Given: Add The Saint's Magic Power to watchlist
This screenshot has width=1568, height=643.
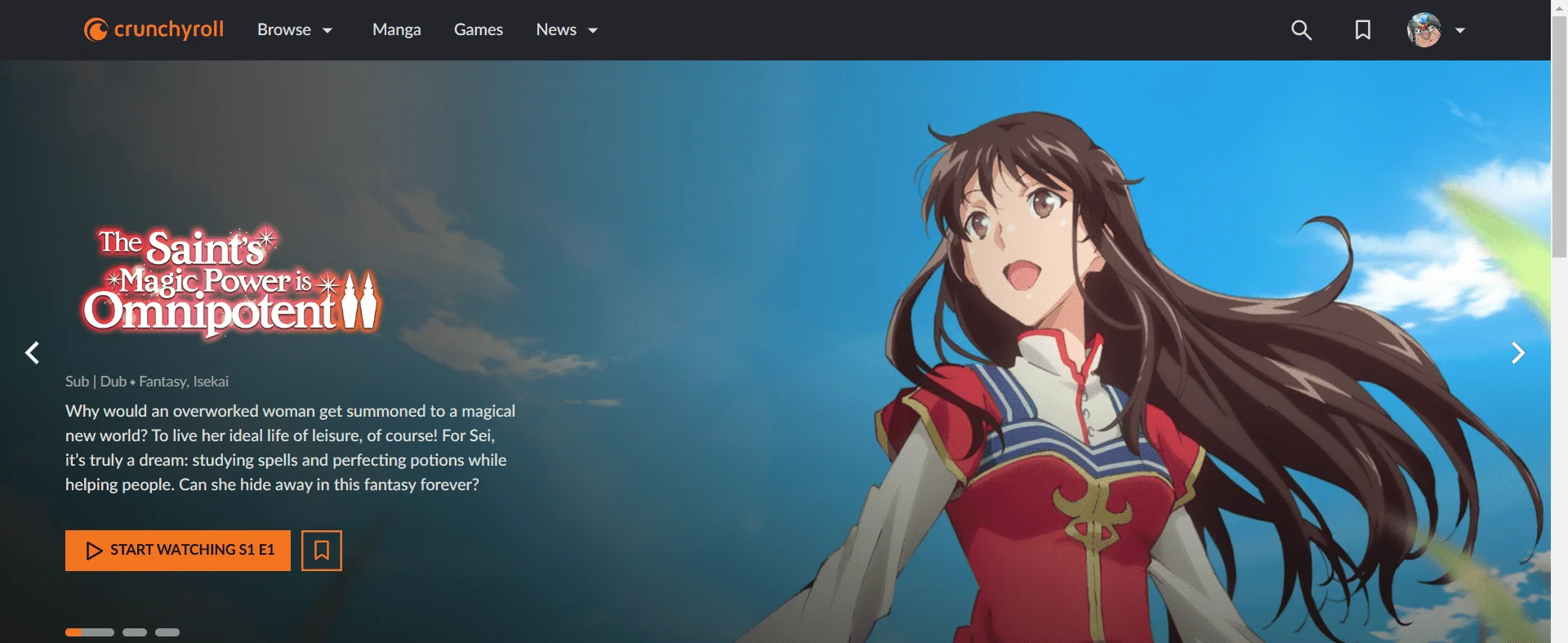Looking at the screenshot, I should pos(322,551).
